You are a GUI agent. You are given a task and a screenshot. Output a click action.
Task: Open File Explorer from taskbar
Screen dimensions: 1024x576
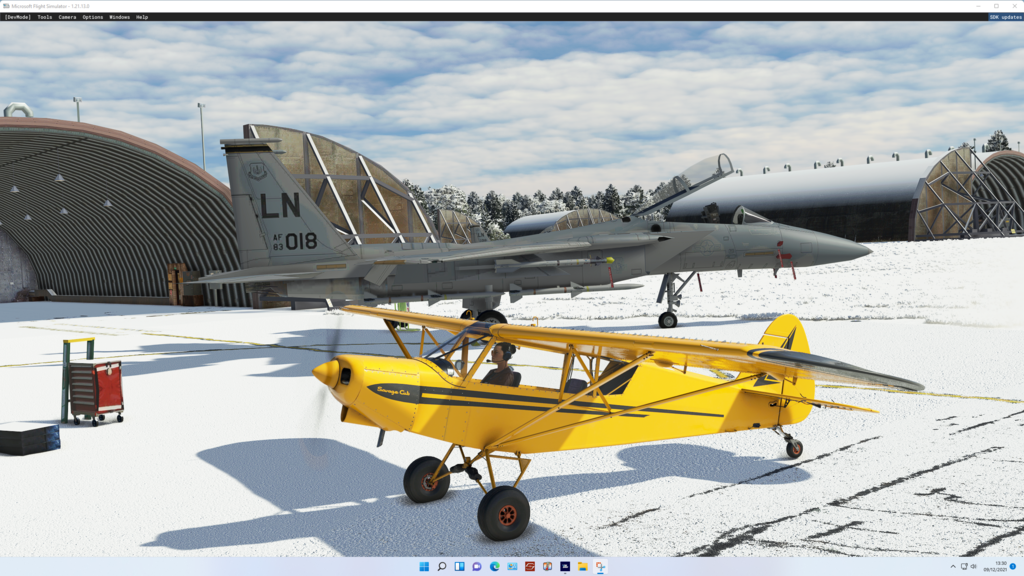click(583, 566)
